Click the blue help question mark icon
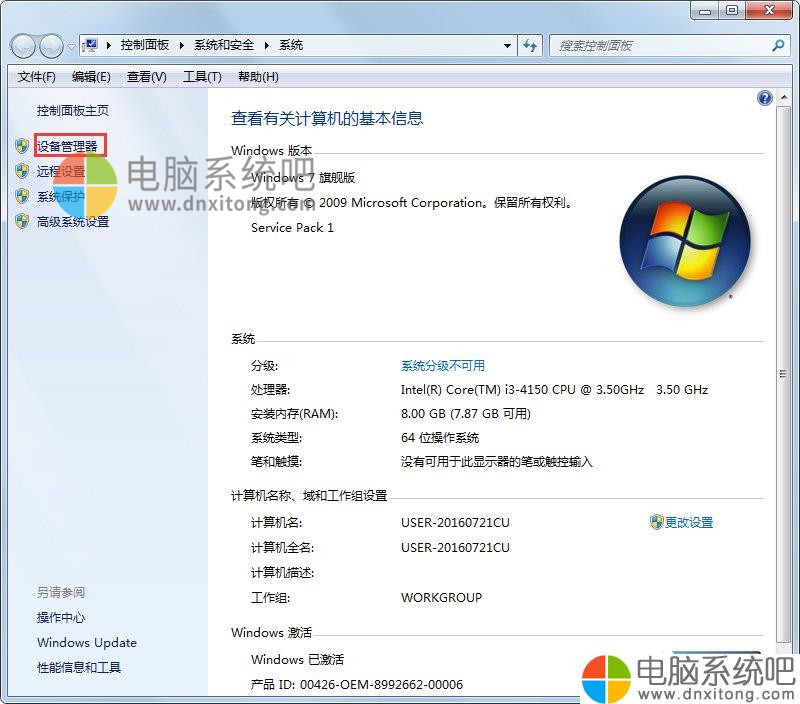 point(764,98)
